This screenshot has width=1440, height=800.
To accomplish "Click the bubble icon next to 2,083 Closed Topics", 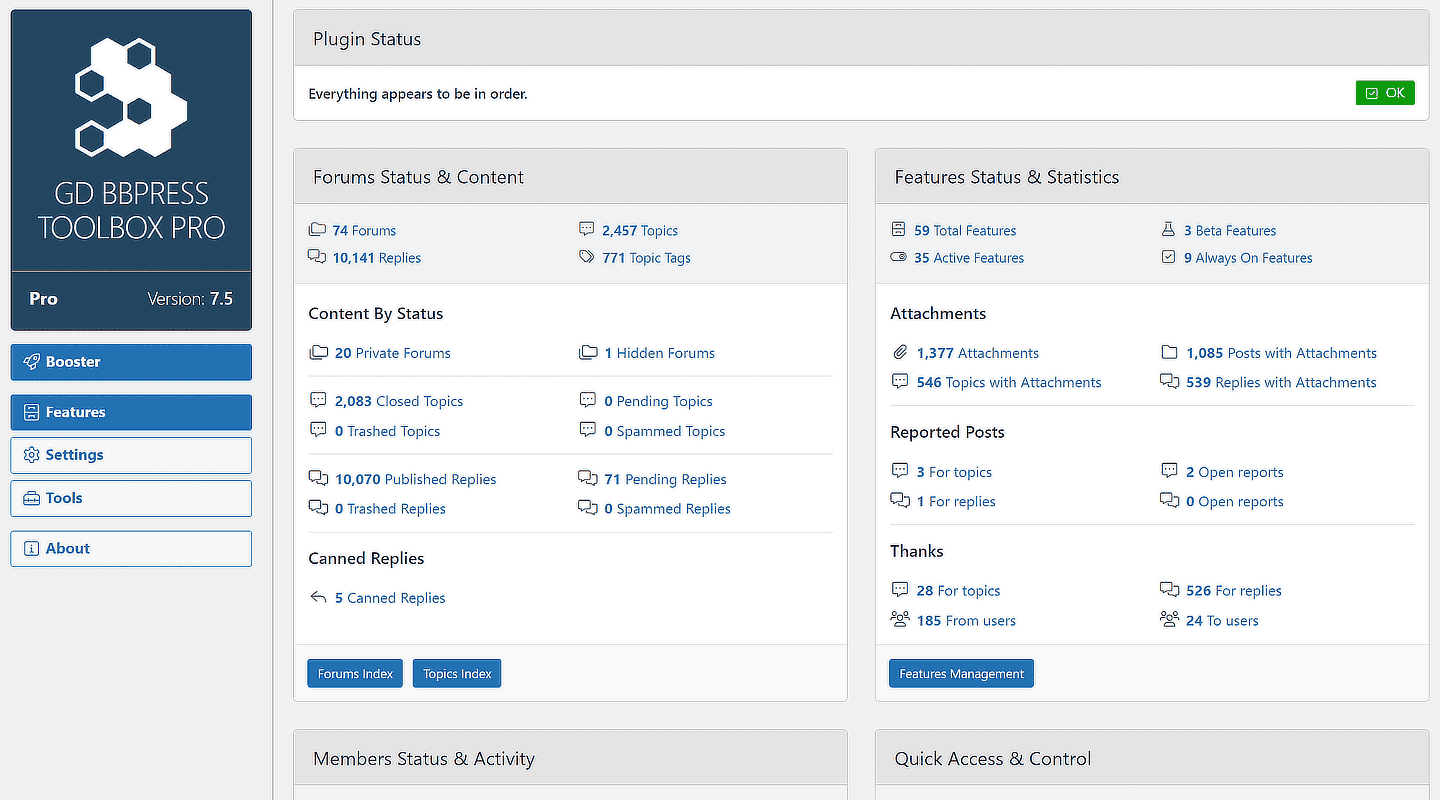I will tap(318, 401).
